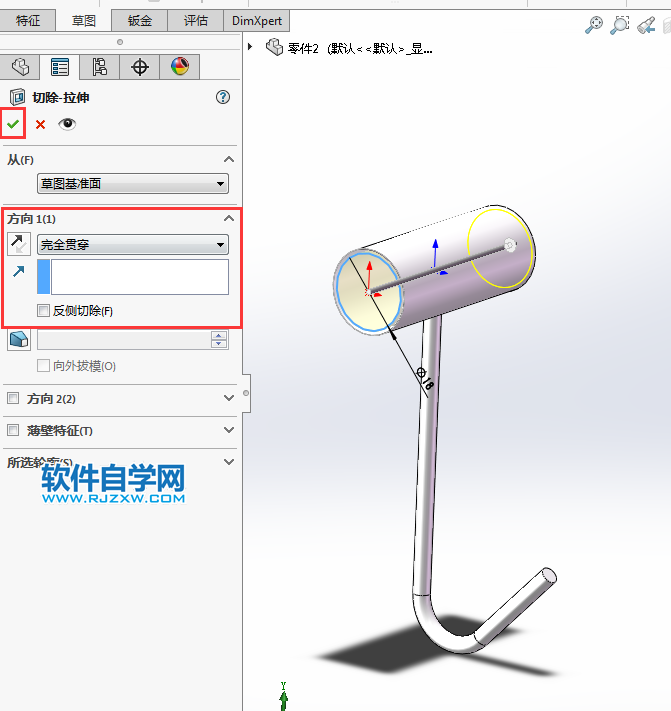
Task: Open the DisplayManager color ball tab
Action: pyautogui.click(x=180, y=67)
